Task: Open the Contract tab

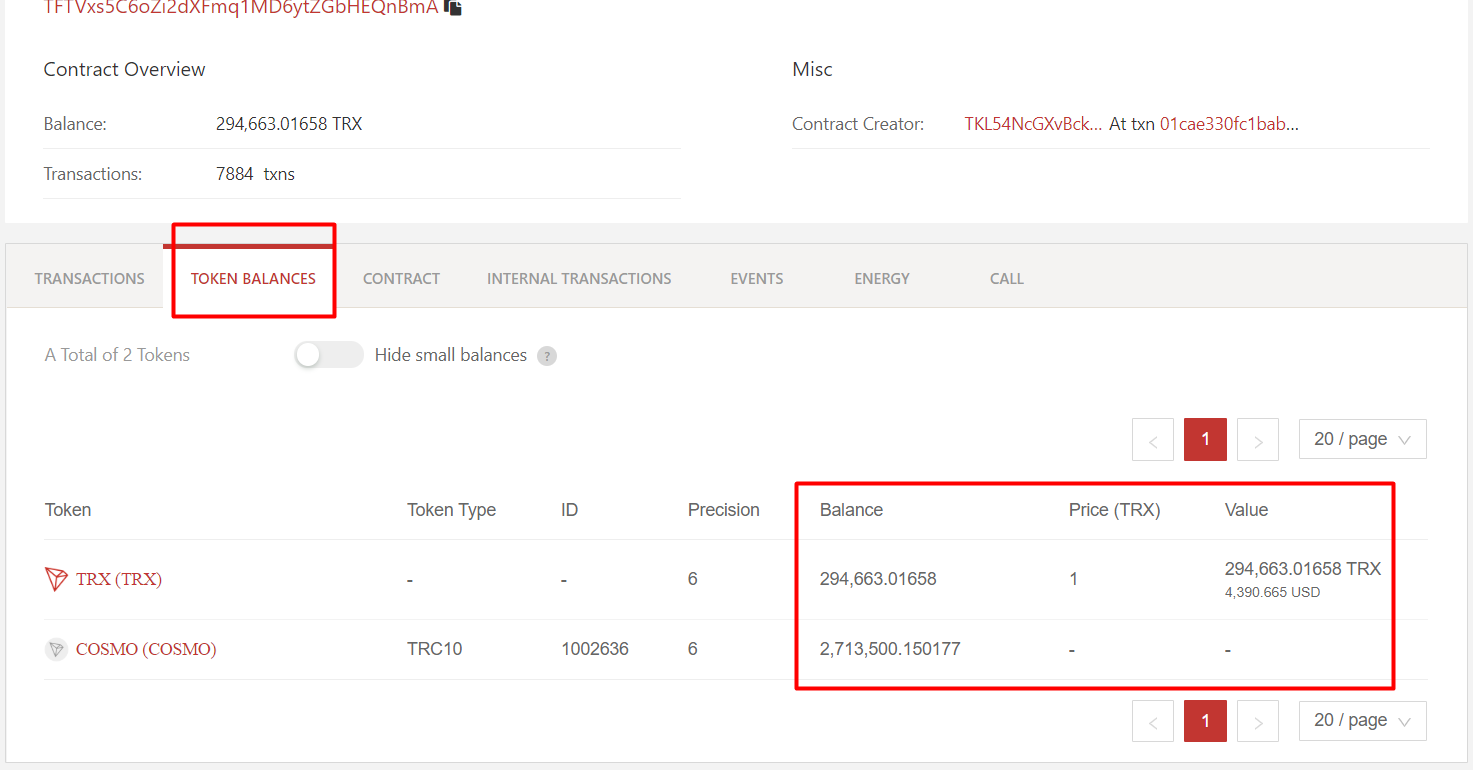Action: (x=401, y=279)
